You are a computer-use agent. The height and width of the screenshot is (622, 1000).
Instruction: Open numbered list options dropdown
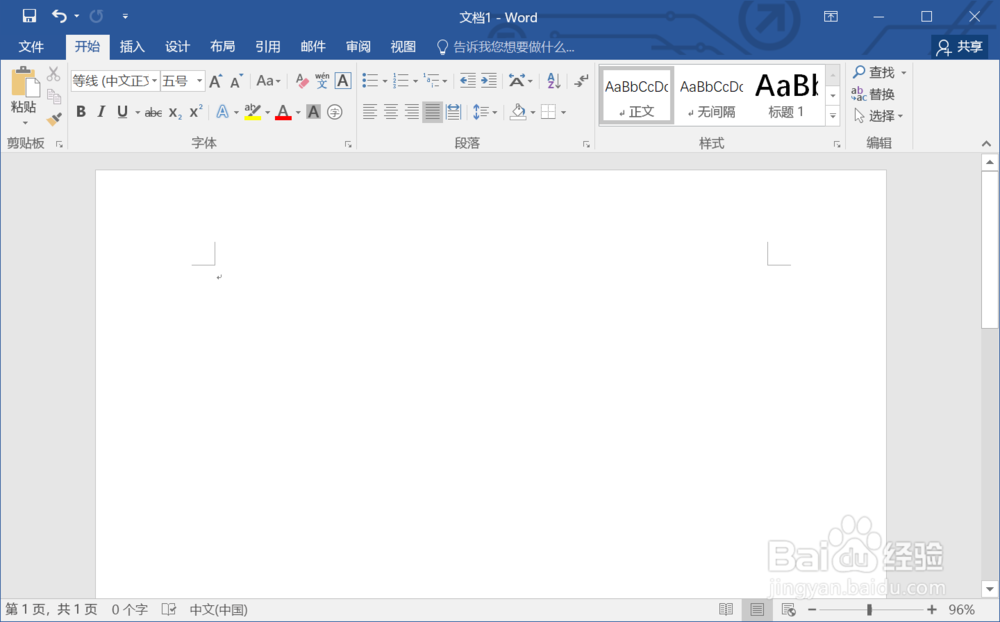tap(416, 82)
